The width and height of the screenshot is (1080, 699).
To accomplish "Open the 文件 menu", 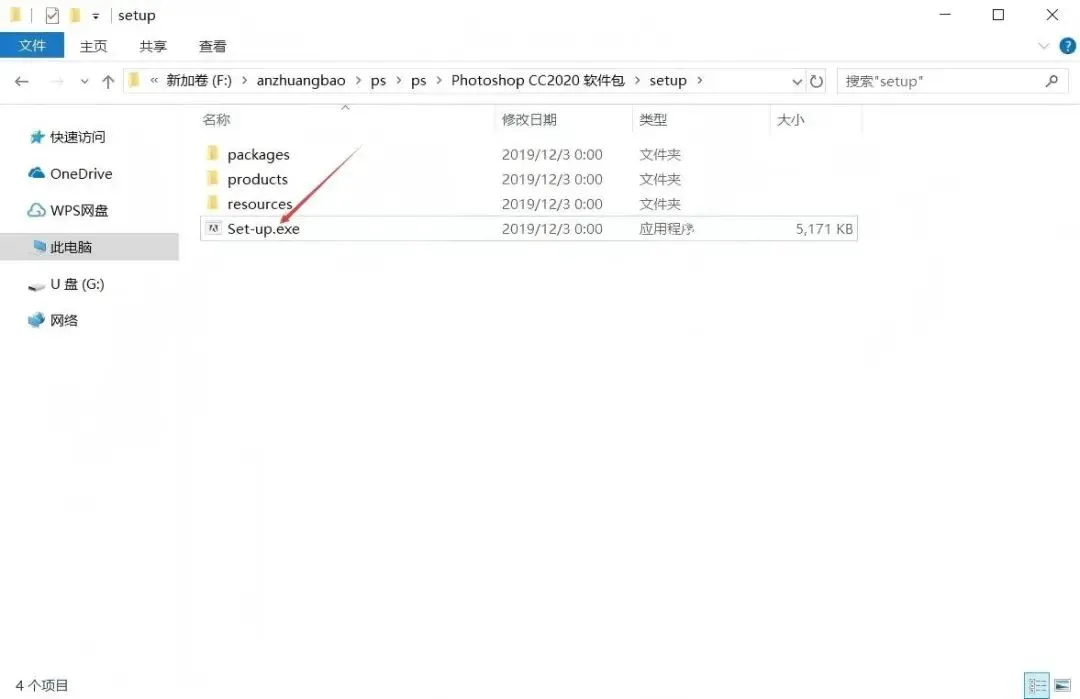I will tap(32, 45).
